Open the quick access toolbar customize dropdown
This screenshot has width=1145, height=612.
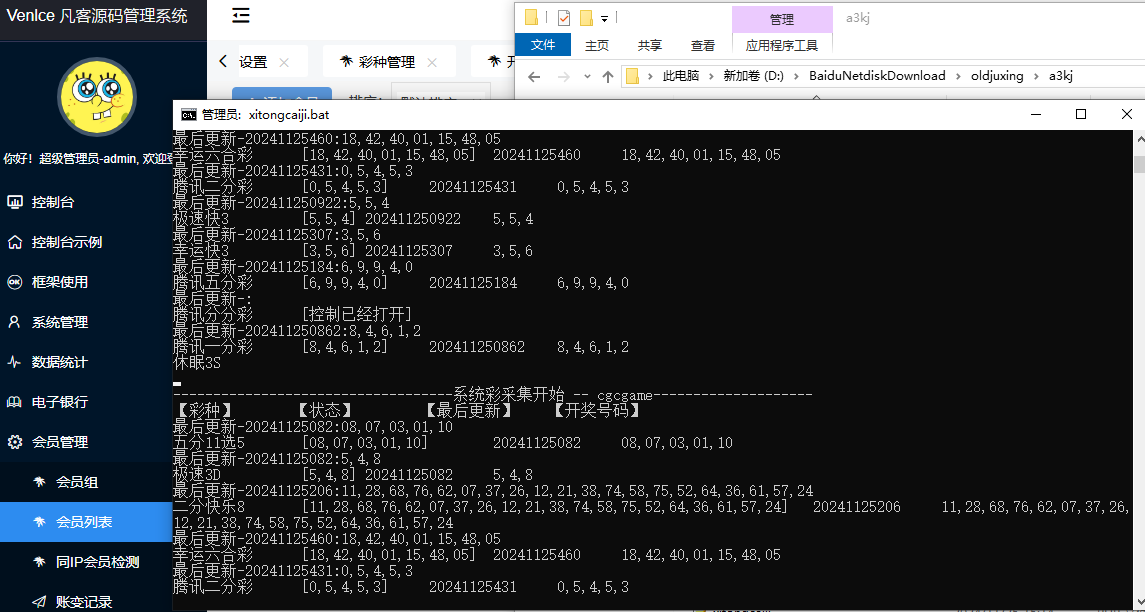point(604,19)
